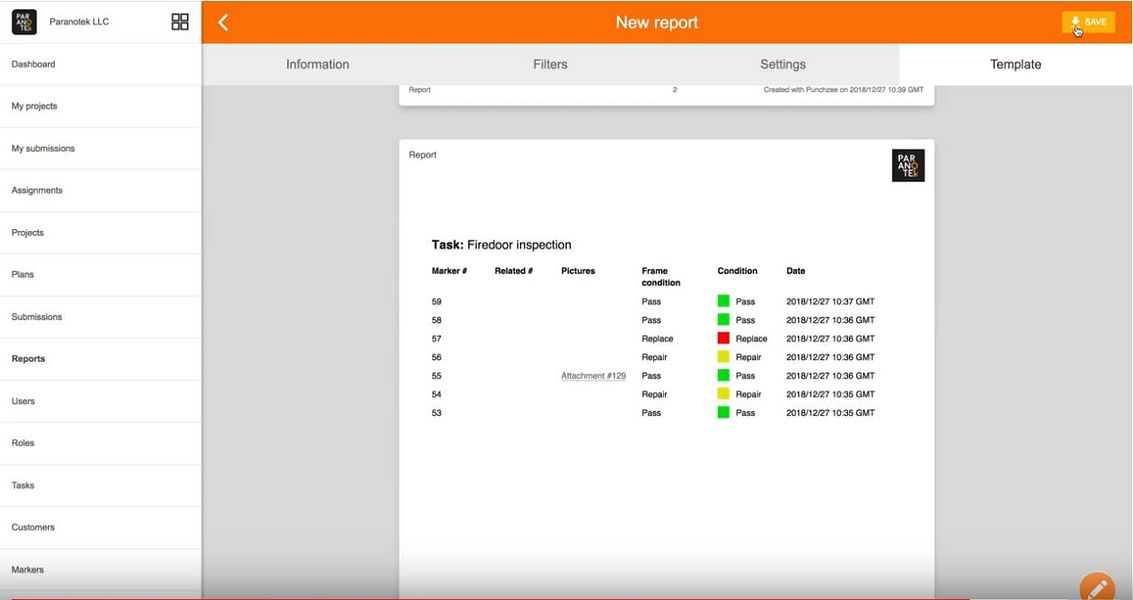Viewport: 1133px width, 600px height.
Task: Click the Related # column header
Action: (x=514, y=271)
